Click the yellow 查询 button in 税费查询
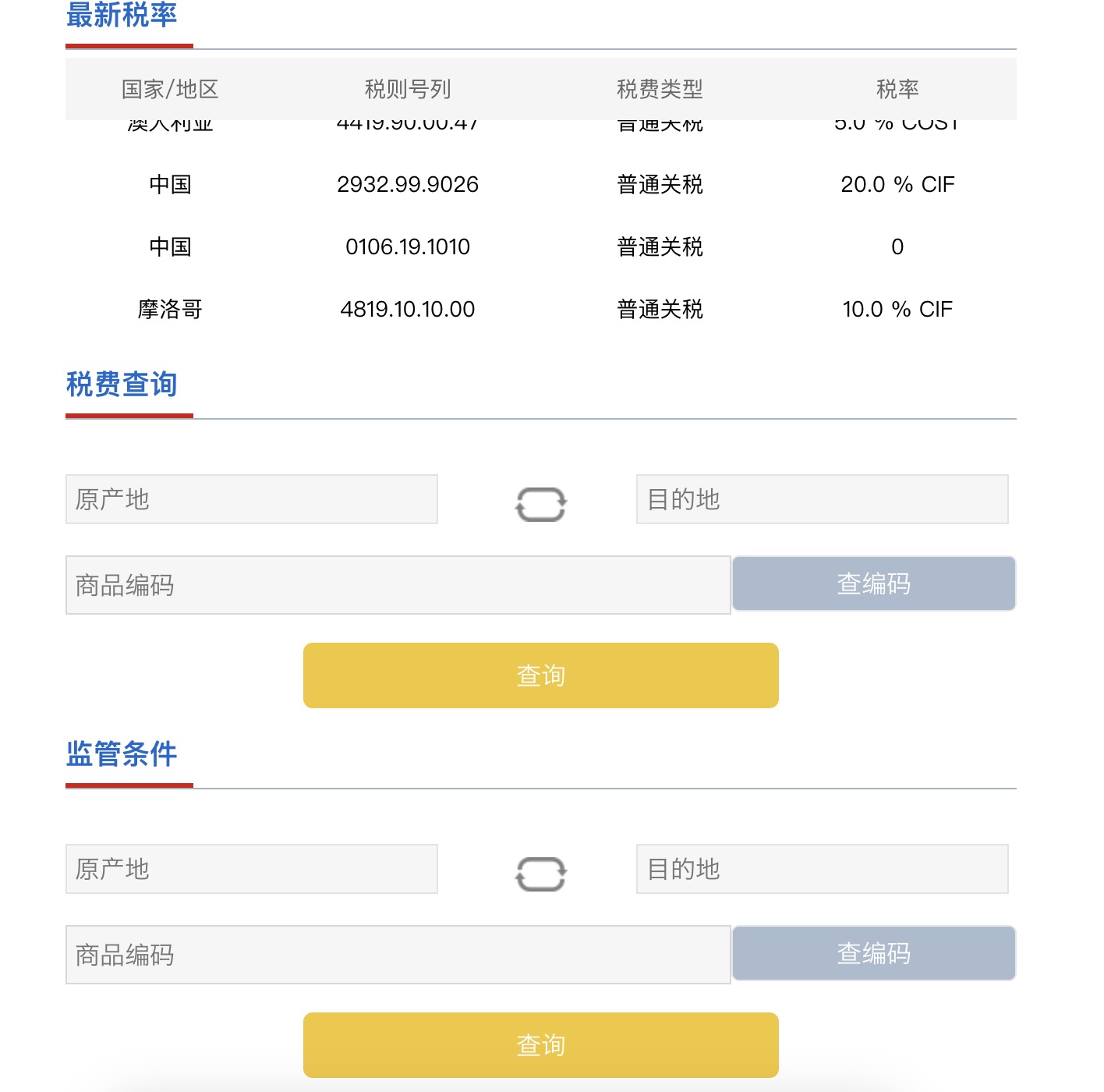 pyautogui.click(x=540, y=675)
